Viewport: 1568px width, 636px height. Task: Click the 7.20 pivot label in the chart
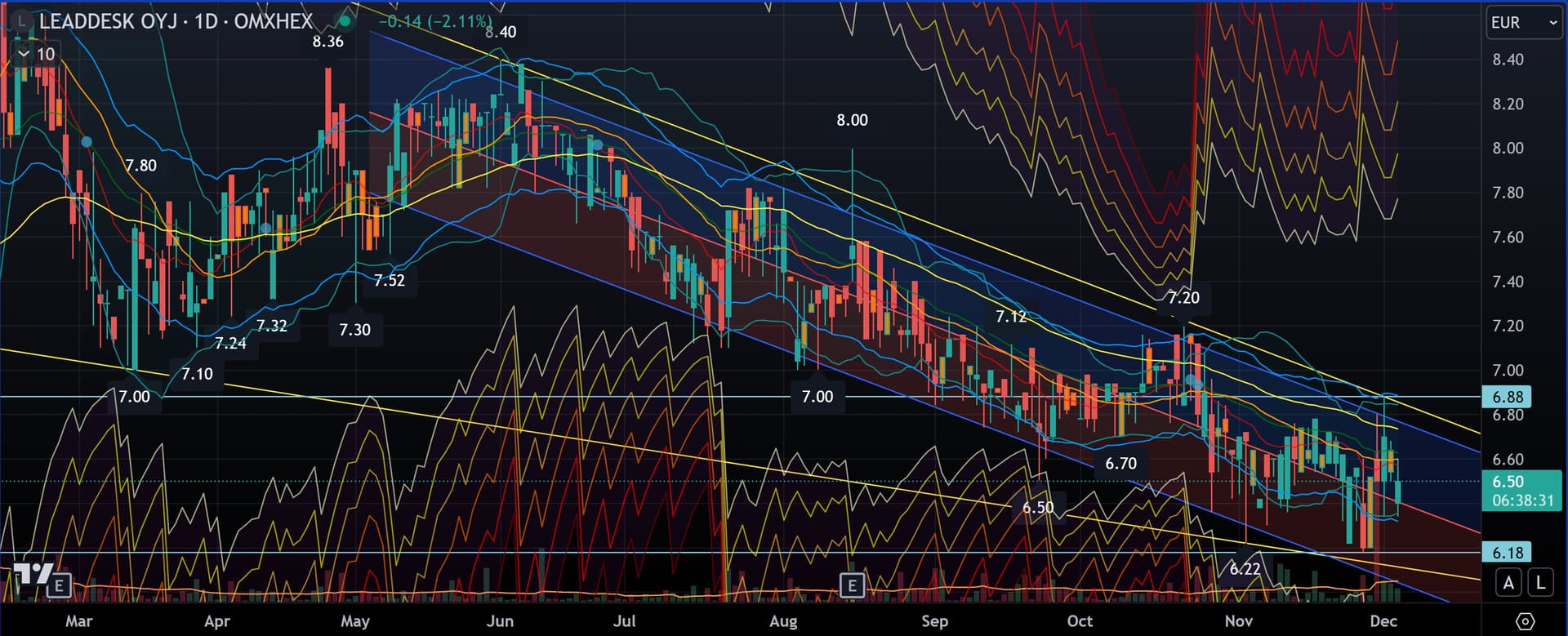[1184, 298]
